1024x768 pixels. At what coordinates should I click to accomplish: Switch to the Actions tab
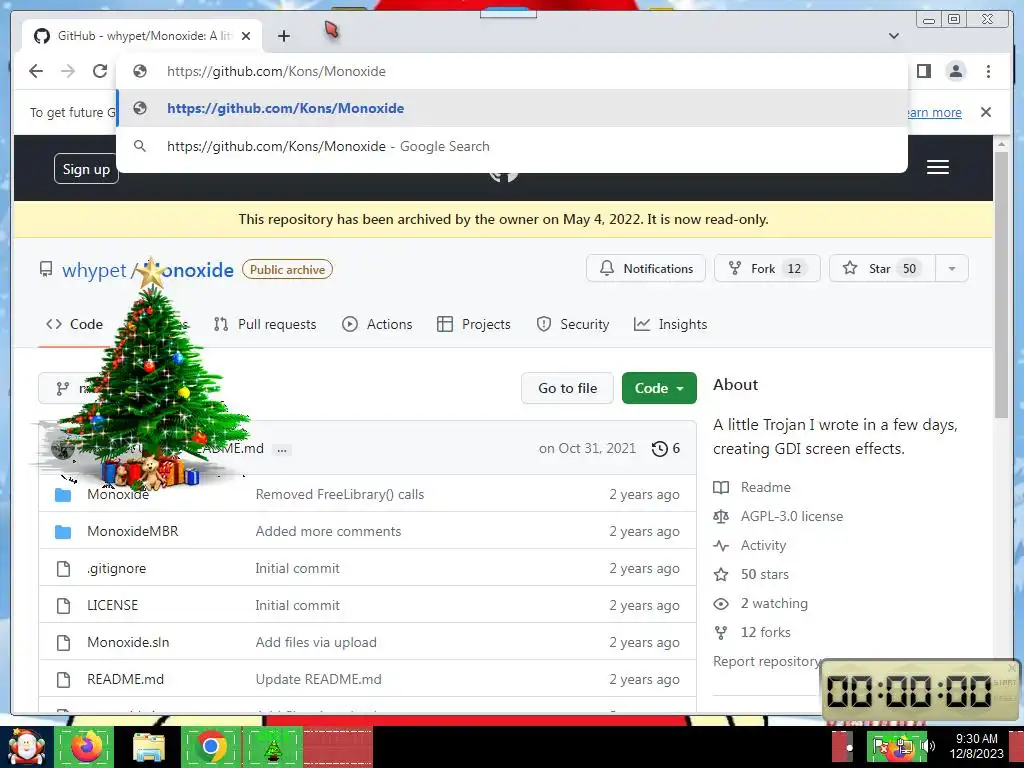tap(377, 325)
